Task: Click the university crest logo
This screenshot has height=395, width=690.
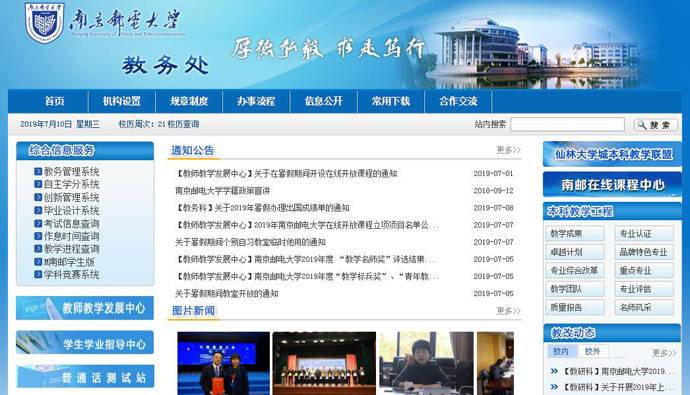Action: pos(44,22)
